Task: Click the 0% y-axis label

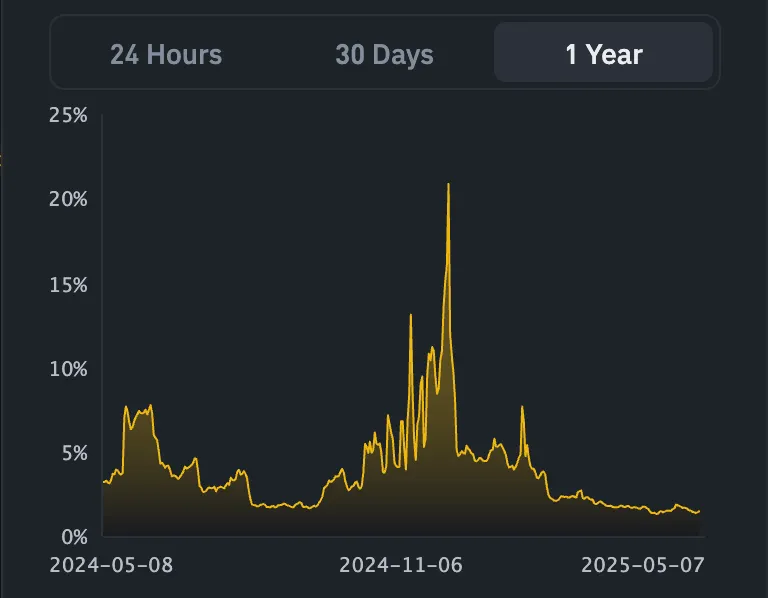Action: 74,537
